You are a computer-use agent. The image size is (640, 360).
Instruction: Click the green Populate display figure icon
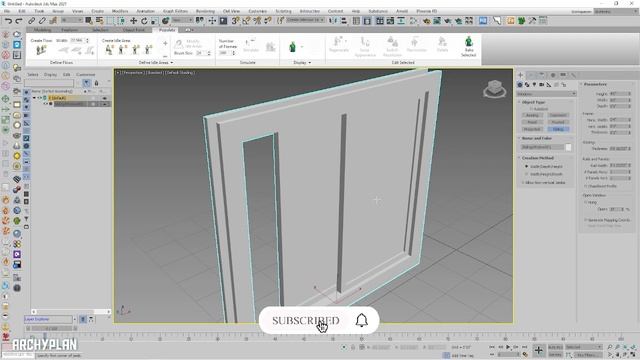292,47
